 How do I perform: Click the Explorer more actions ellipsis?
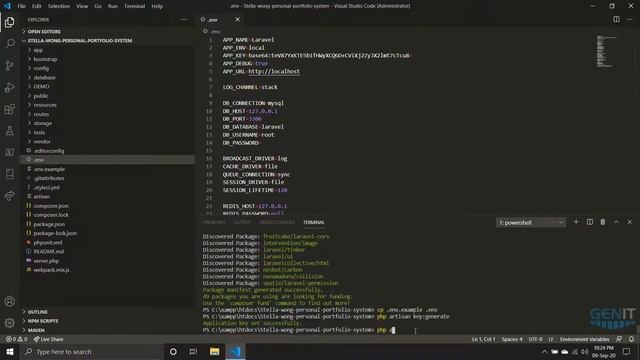184,19
